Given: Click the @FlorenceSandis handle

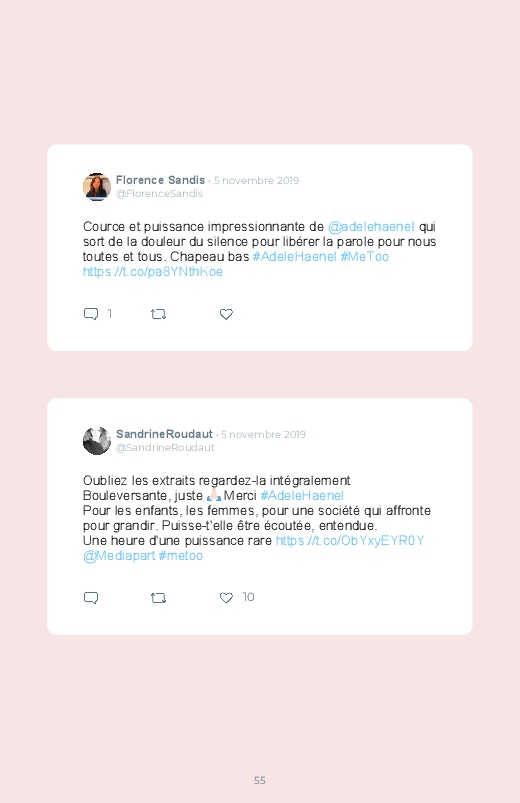Looking at the screenshot, I should 159,194.
